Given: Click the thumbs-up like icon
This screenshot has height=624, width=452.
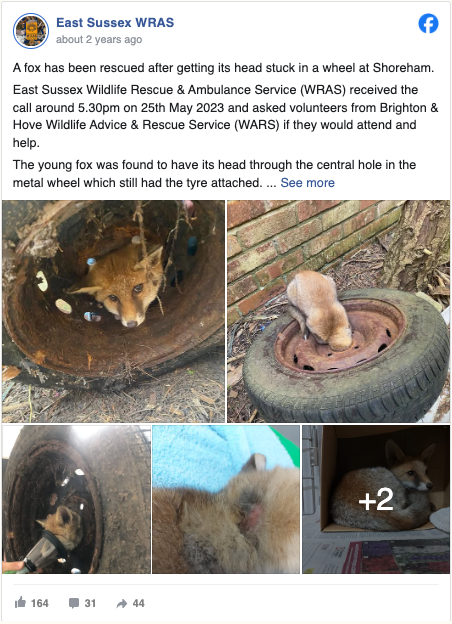Looking at the screenshot, I should [x=20, y=603].
